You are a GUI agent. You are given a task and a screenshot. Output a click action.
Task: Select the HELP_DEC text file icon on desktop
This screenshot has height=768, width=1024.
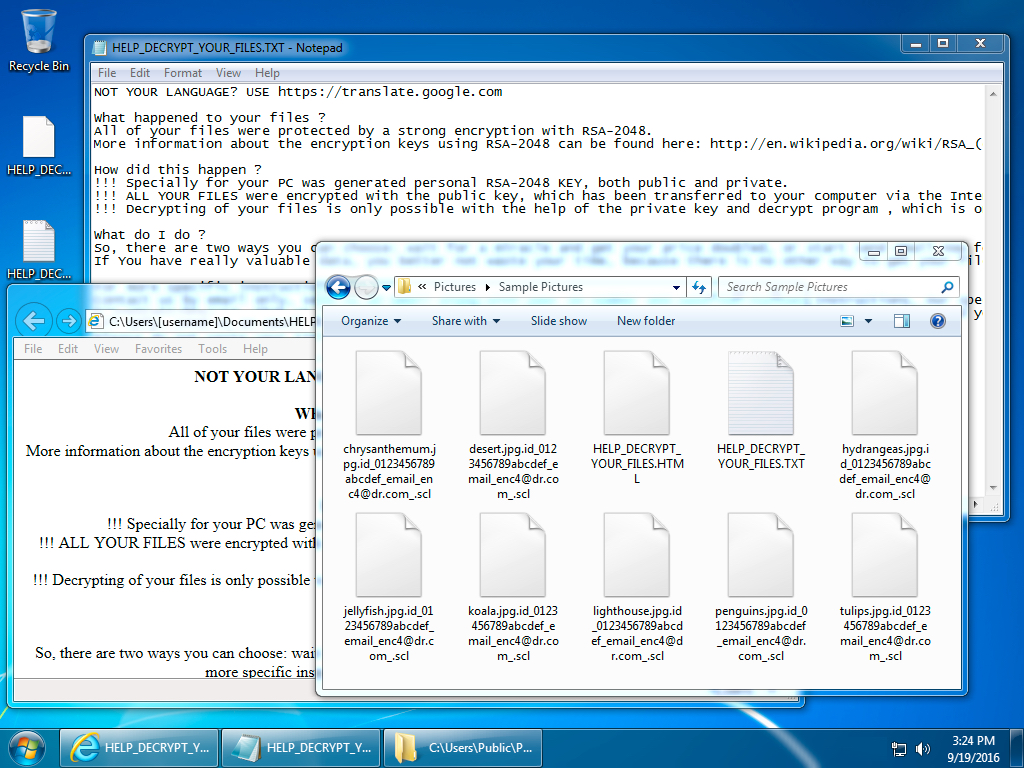(39, 250)
